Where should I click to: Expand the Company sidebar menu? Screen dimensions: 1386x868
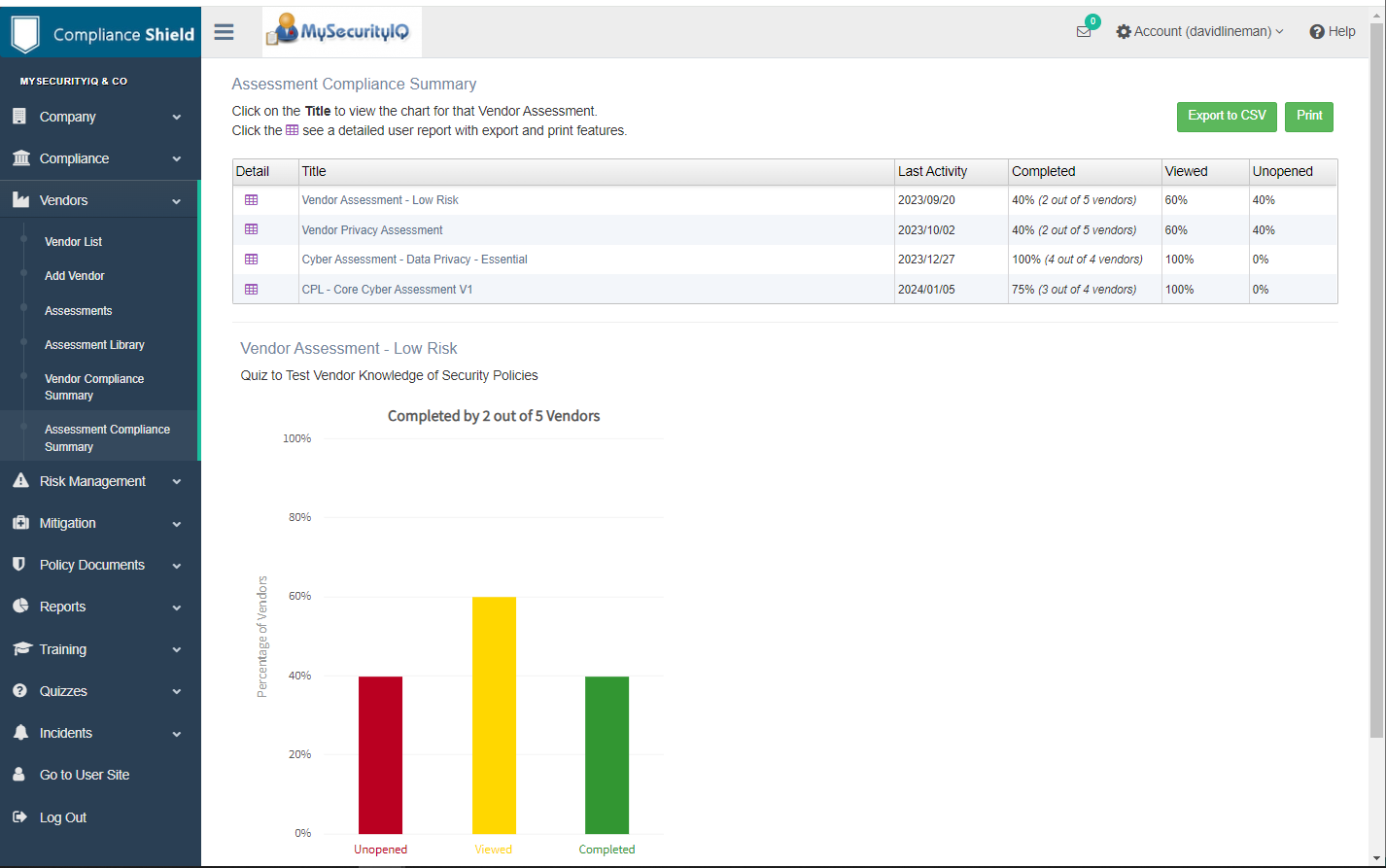pos(99,117)
